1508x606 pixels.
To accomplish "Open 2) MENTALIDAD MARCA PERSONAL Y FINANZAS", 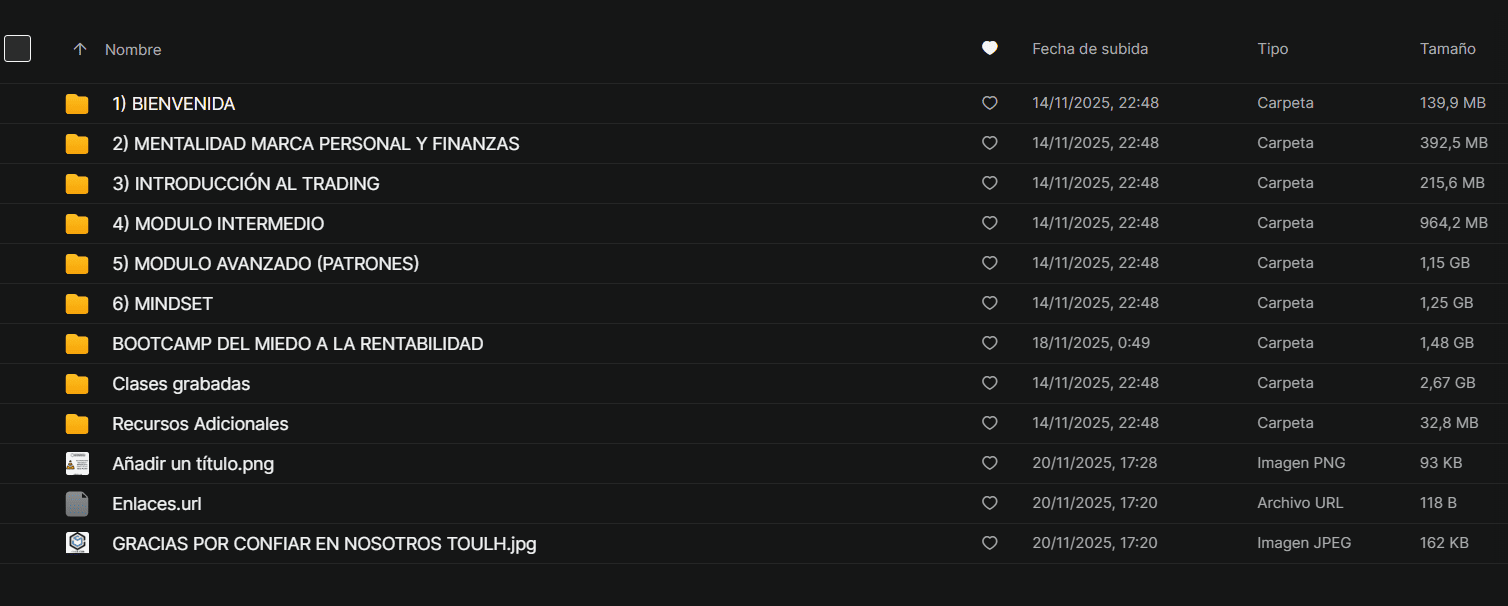I will tap(315, 144).
